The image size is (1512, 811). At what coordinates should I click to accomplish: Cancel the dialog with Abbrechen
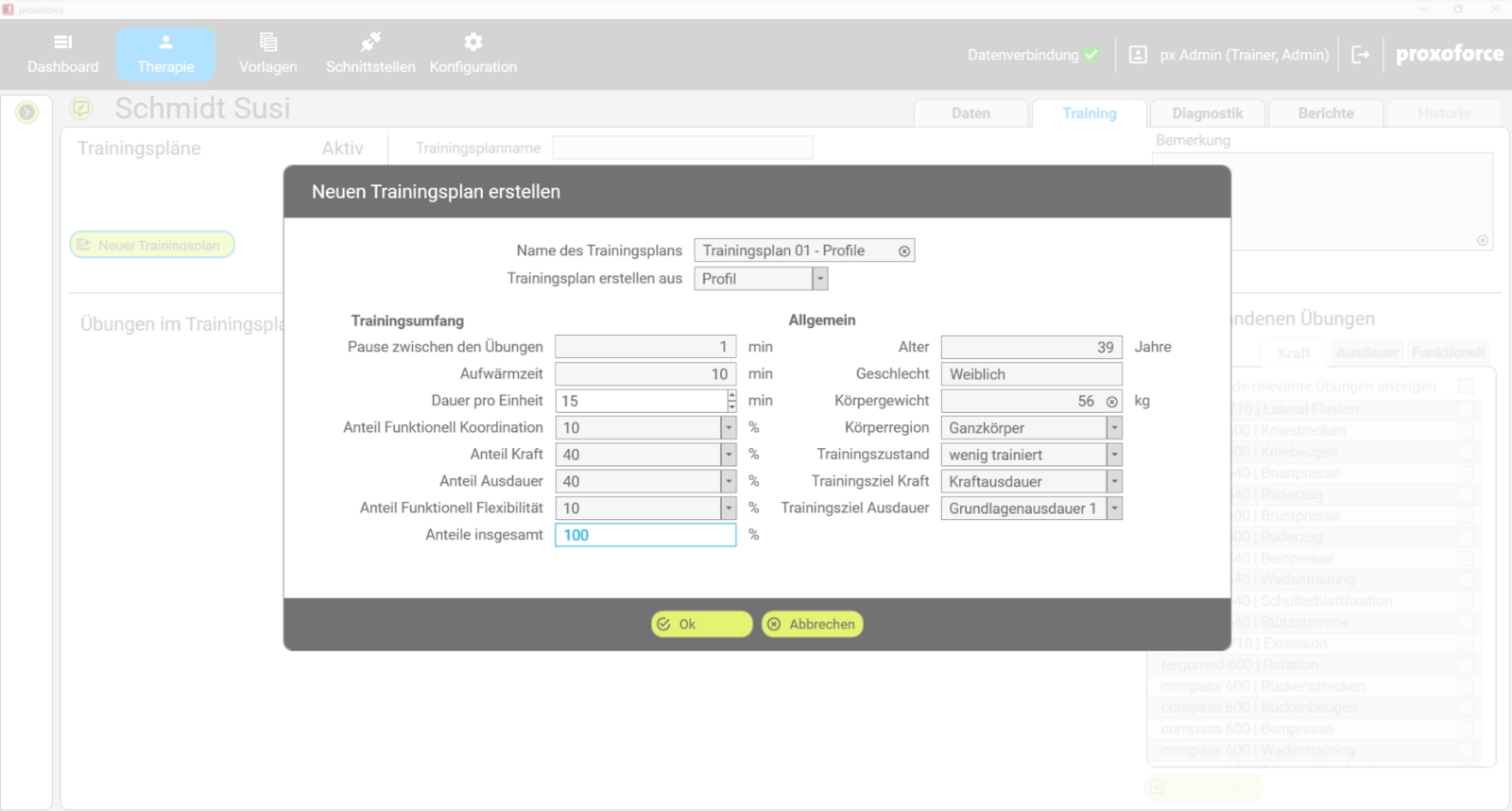[812, 624]
